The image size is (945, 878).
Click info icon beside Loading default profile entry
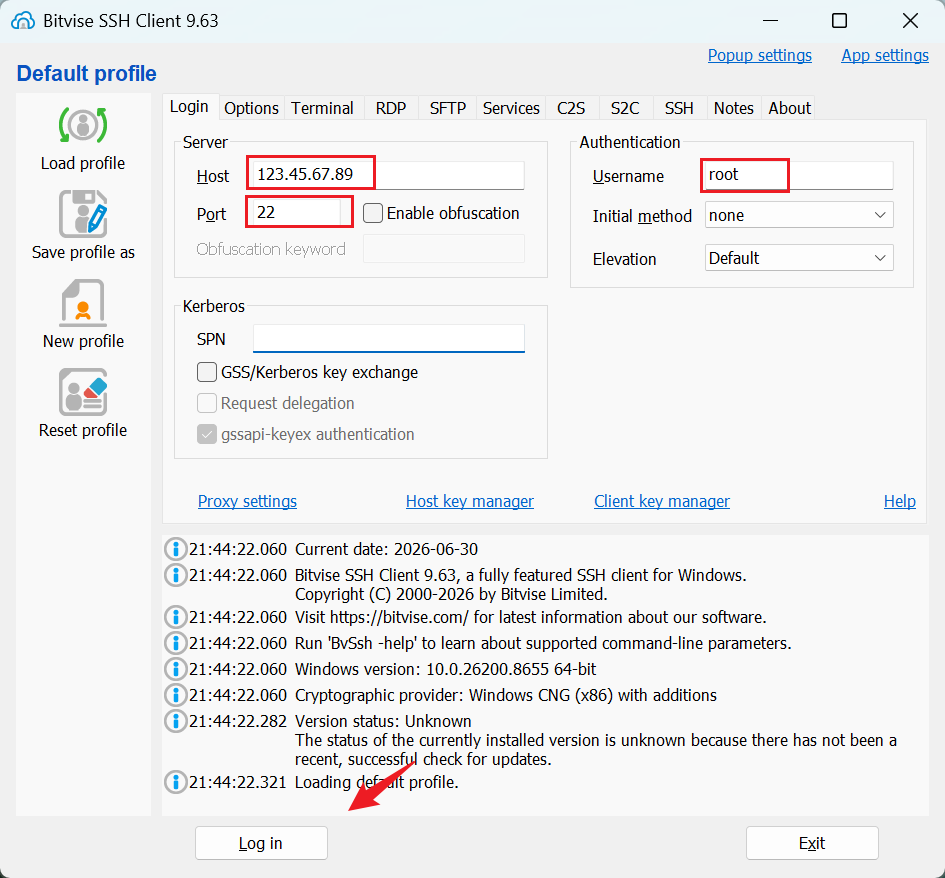pos(175,782)
